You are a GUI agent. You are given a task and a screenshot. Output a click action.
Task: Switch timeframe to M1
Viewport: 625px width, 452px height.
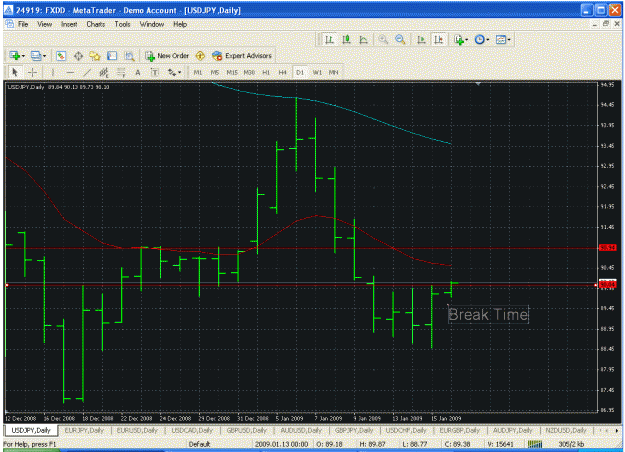[x=198, y=72]
